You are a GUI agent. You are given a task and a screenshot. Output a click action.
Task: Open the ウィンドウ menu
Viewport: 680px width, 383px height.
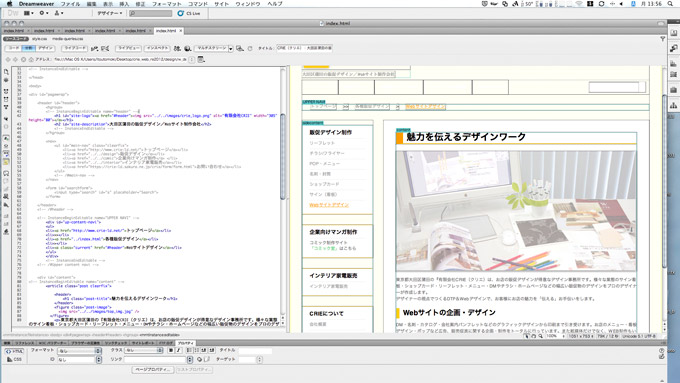(248, 3)
